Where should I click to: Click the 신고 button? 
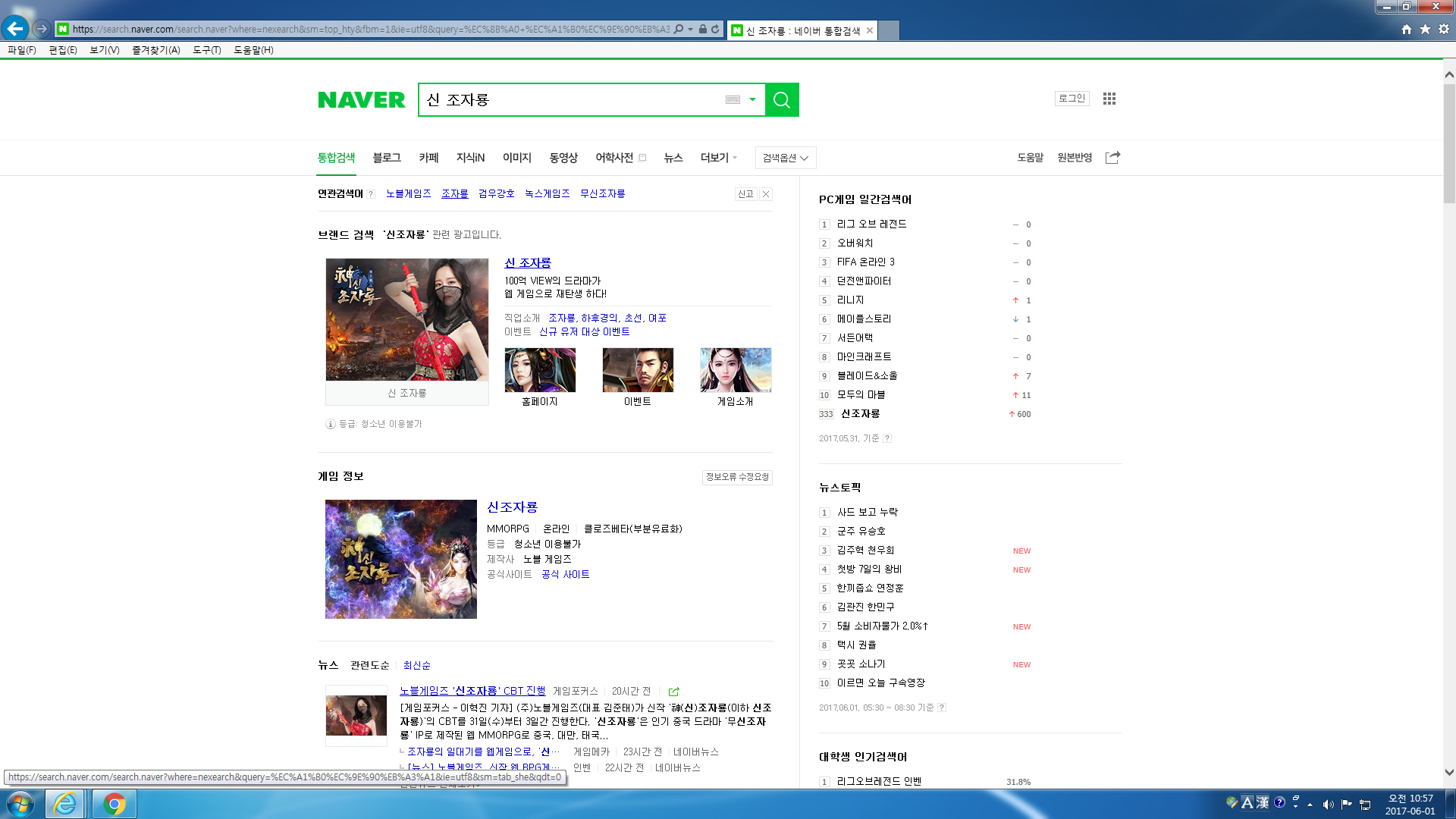pos(745,193)
